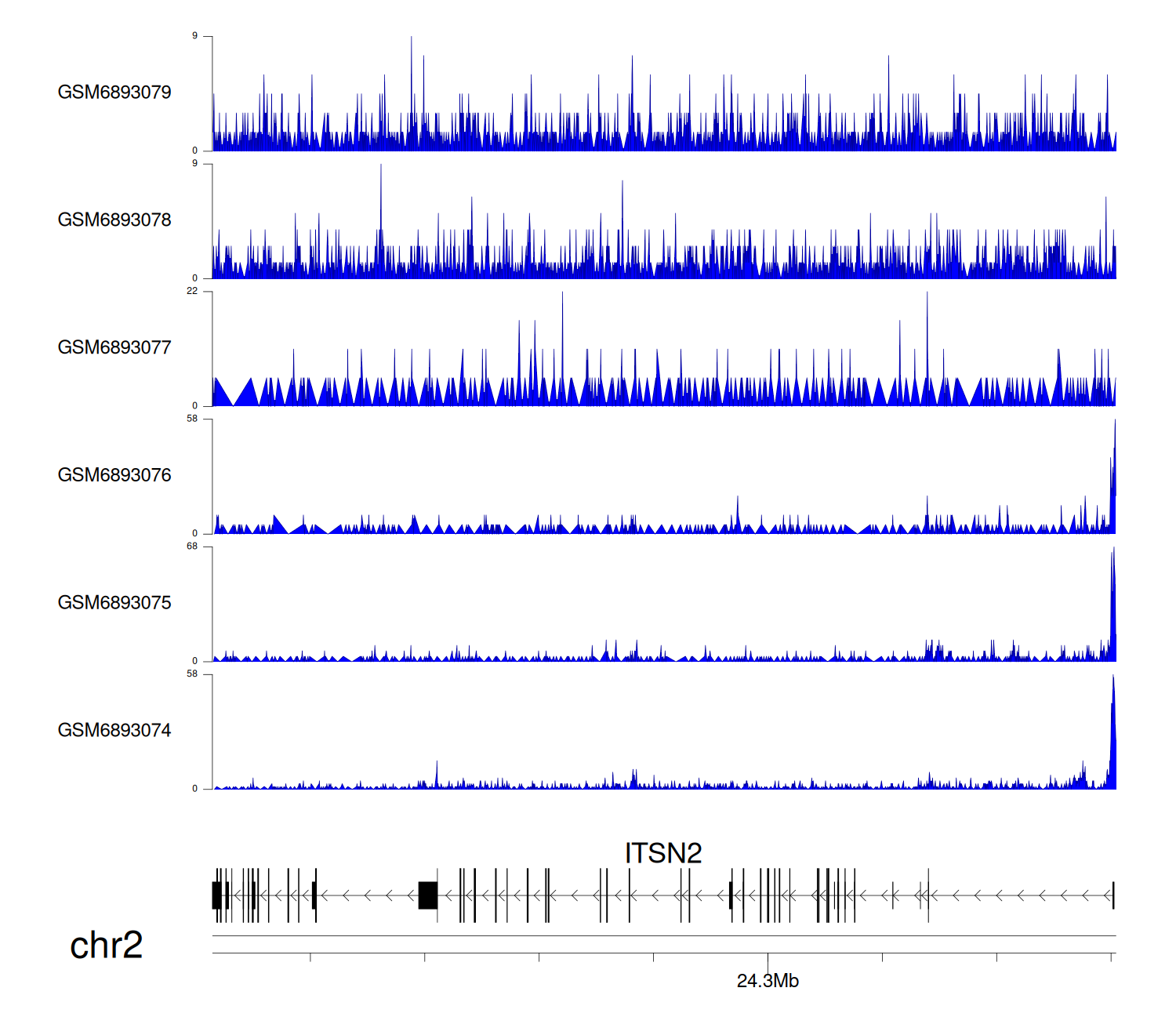The width and height of the screenshot is (1176, 1035).
Task: Click the leftmost exon block of ITSN2
Action: (x=216, y=895)
